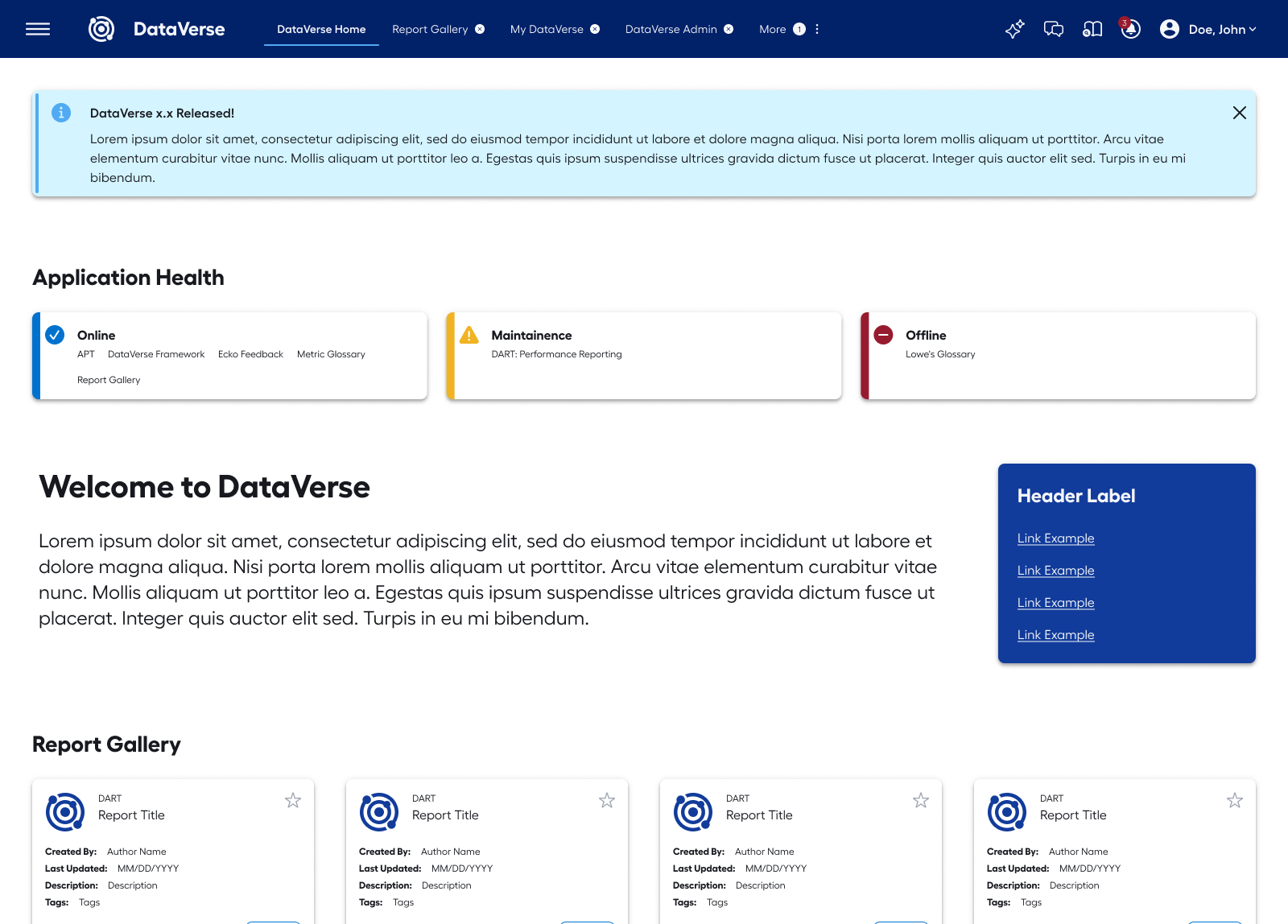The height and width of the screenshot is (924, 1288).
Task: Dismiss the DataVerse x.x Released banner
Action: (1239, 113)
